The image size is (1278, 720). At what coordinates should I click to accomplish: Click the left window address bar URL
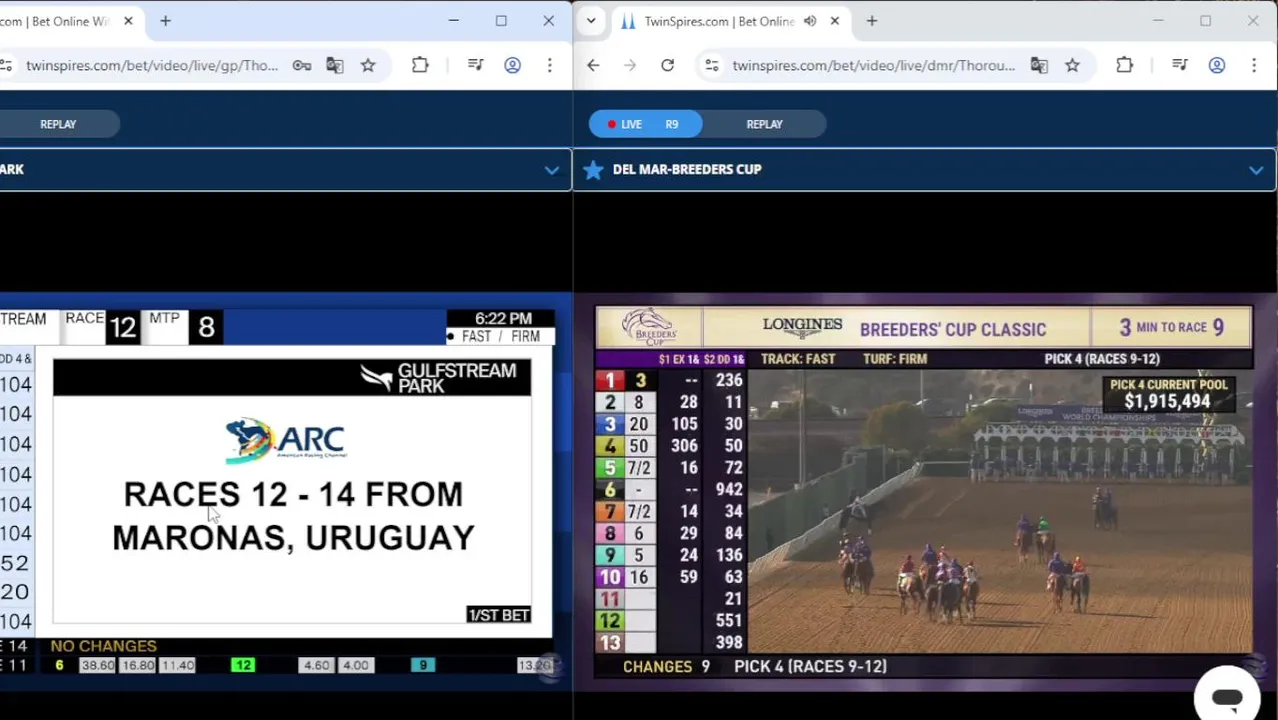[152, 66]
